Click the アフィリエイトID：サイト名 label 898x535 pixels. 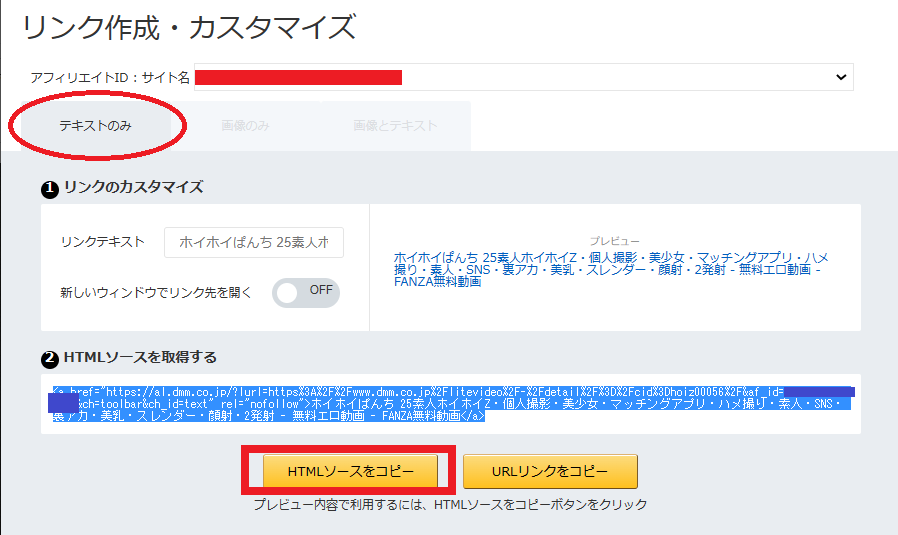click(110, 77)
